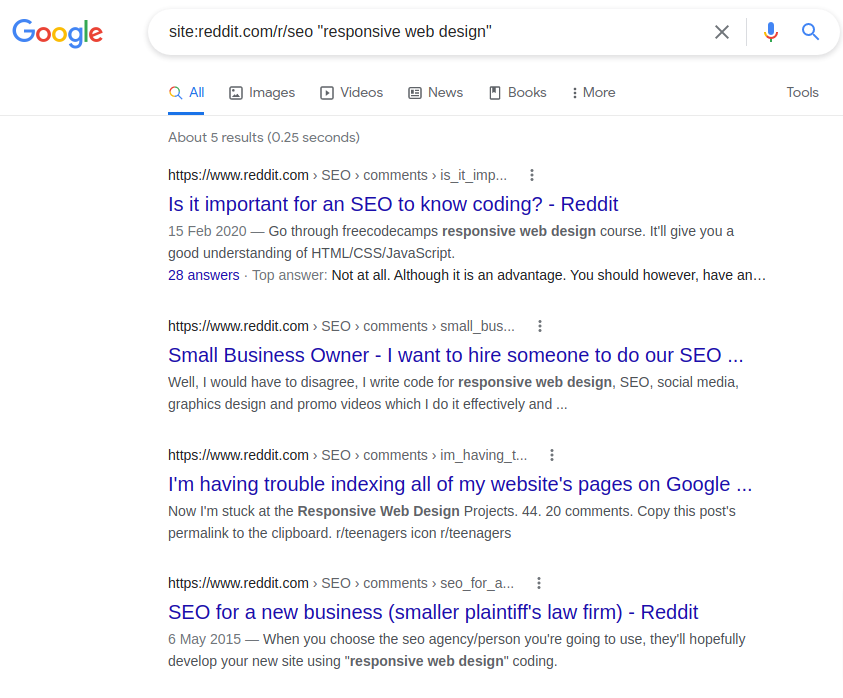843x698 pixels.
Task: View the 28 answers link
Action: 203,274
